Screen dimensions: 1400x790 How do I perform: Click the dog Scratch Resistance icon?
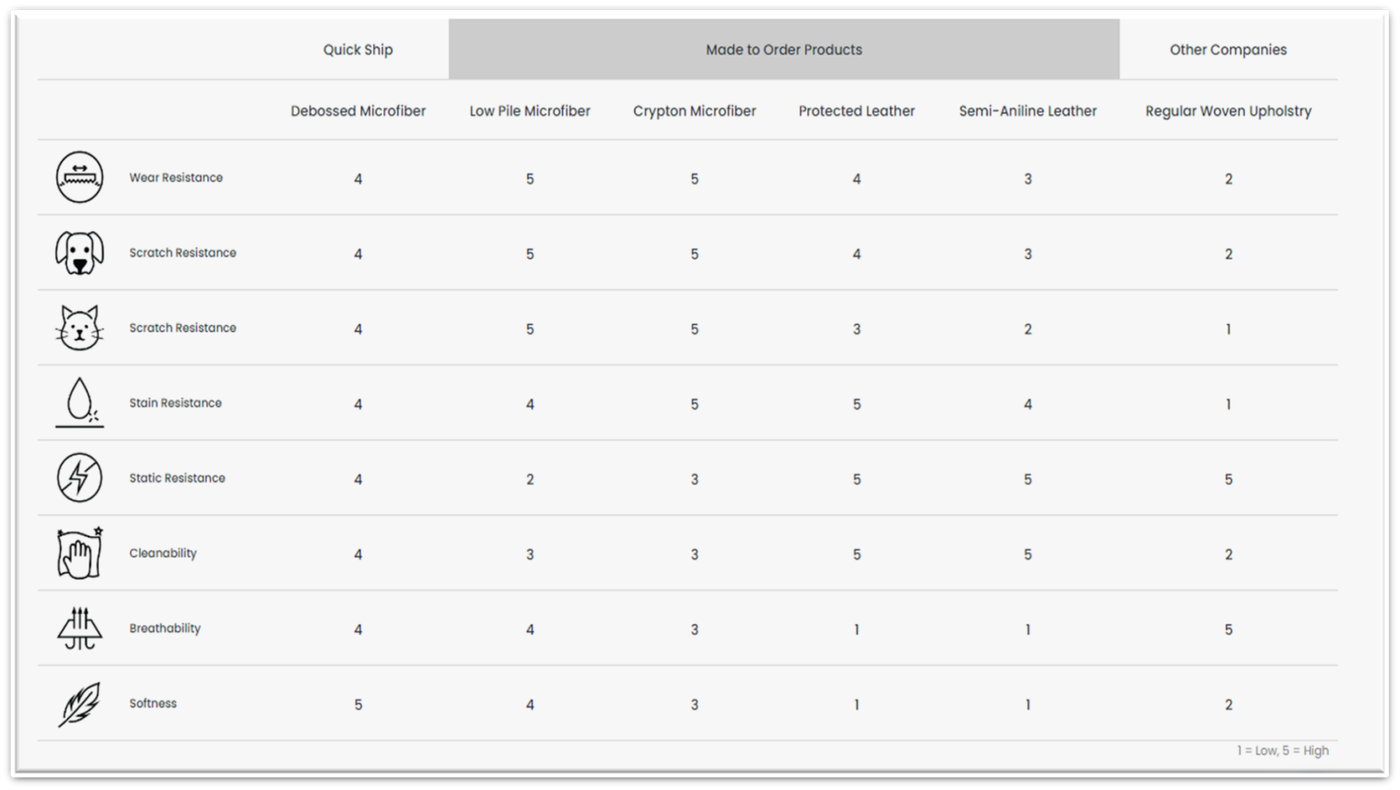coord(79,253)
